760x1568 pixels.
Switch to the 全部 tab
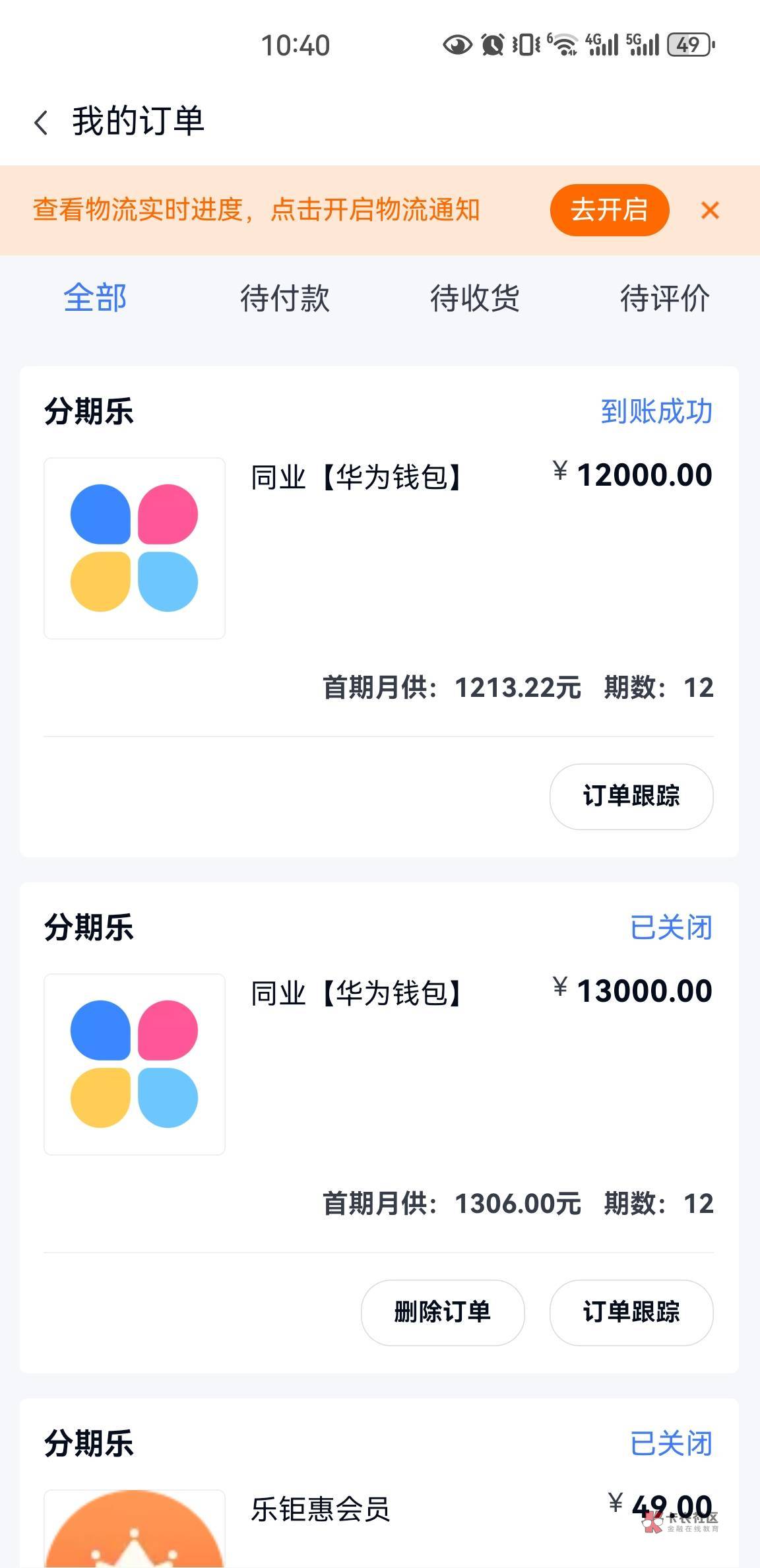click(x=95, y=298)
